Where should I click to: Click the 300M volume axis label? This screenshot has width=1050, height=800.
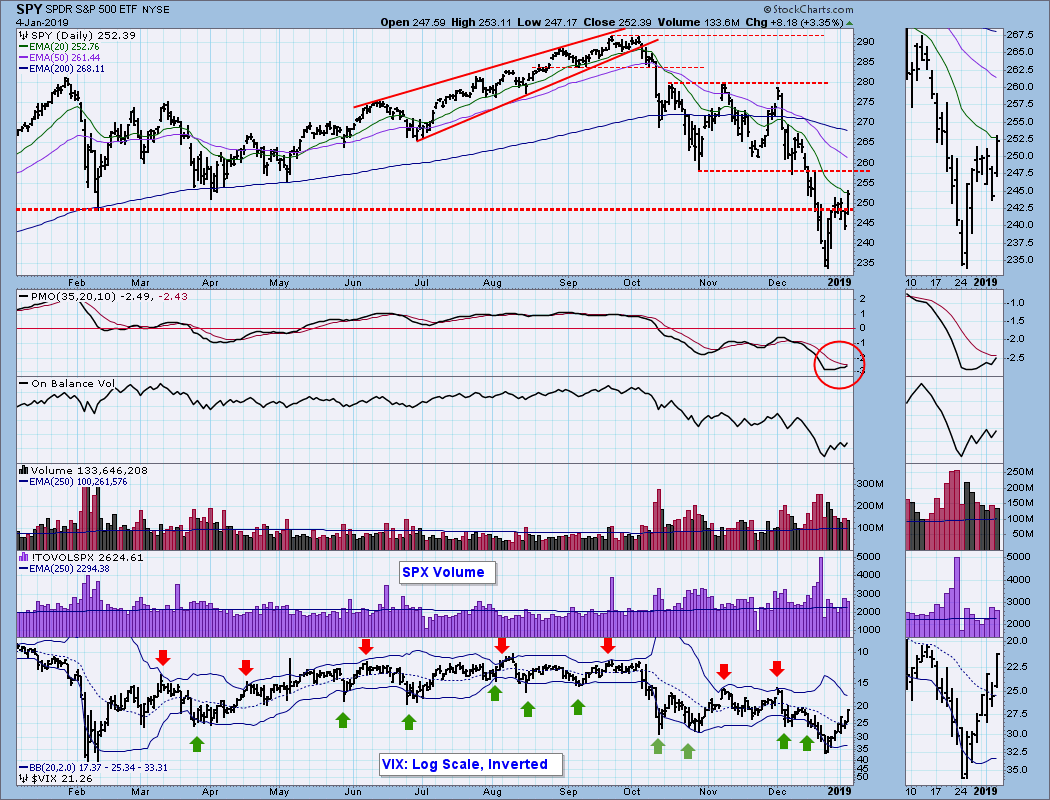870,483
